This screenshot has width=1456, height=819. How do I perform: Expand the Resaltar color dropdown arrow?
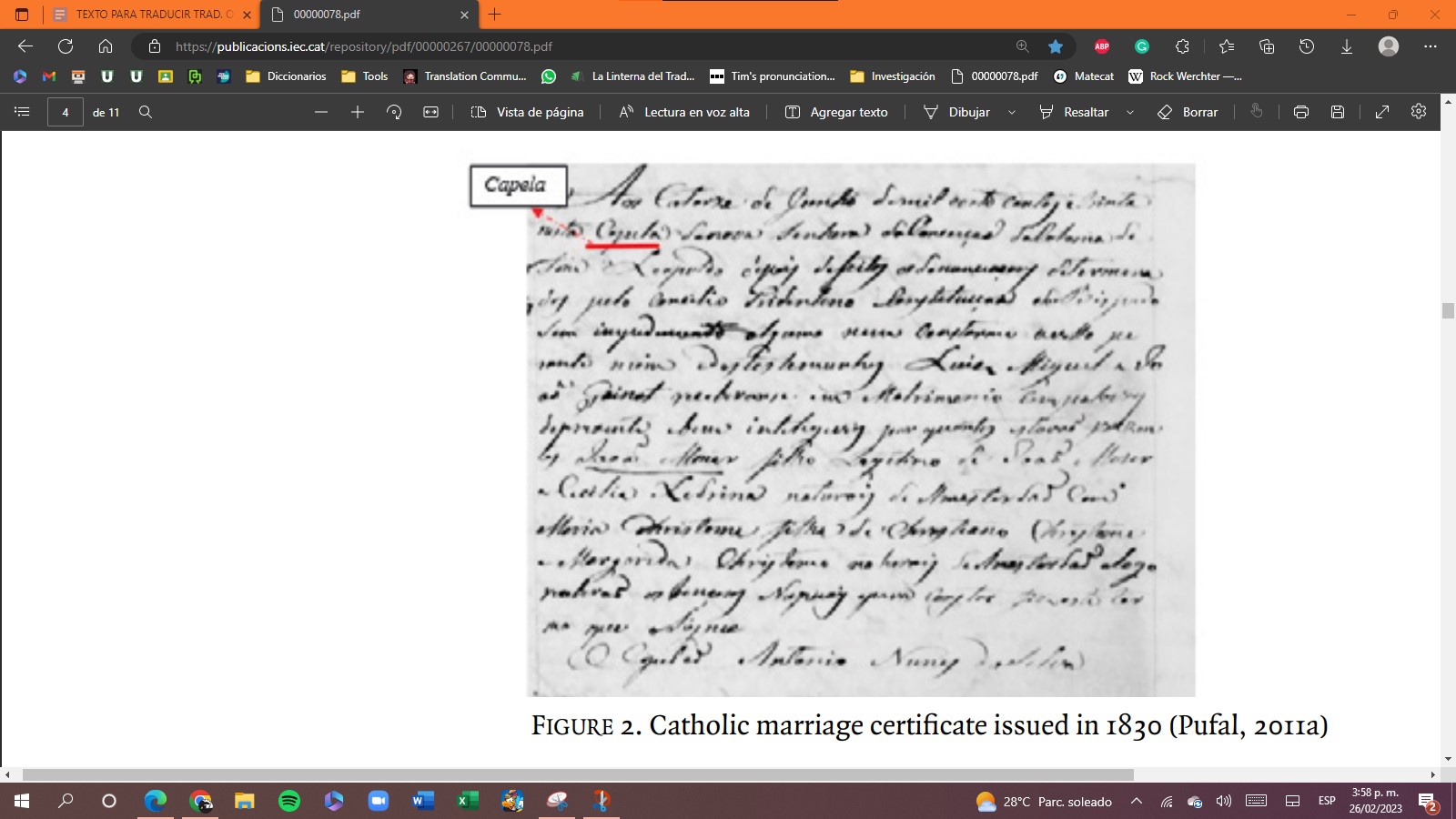(x=1130, y=112)
